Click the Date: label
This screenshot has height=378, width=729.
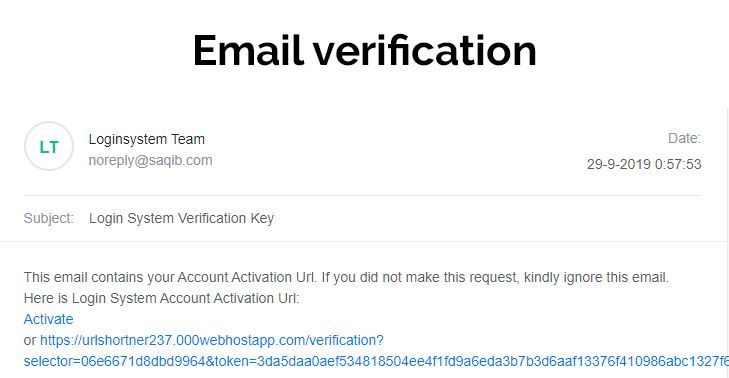684,138
